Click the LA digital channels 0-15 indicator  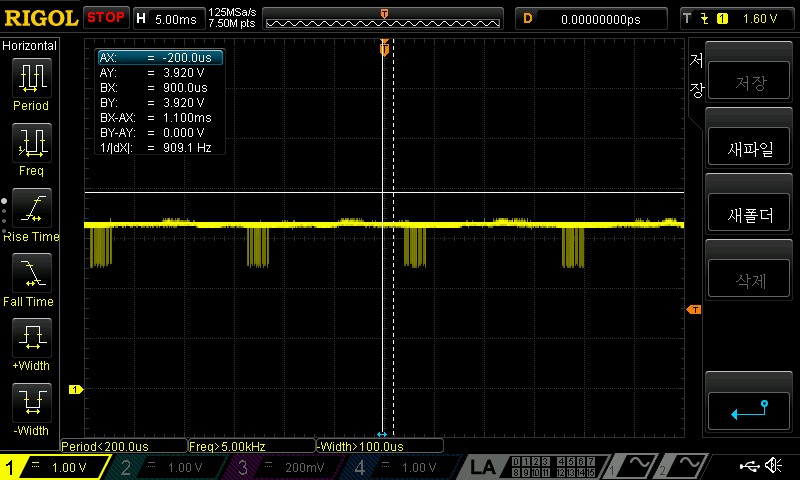coord(553,467)
